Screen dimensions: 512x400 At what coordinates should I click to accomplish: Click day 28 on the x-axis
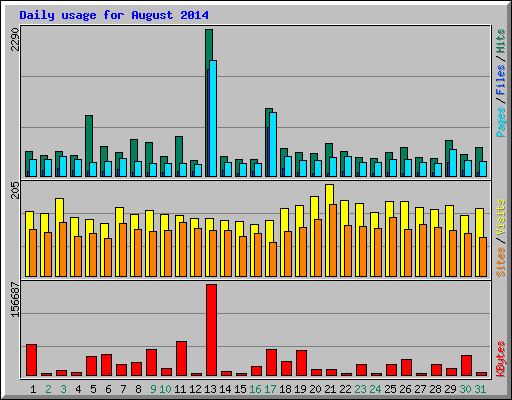(435, 389)
